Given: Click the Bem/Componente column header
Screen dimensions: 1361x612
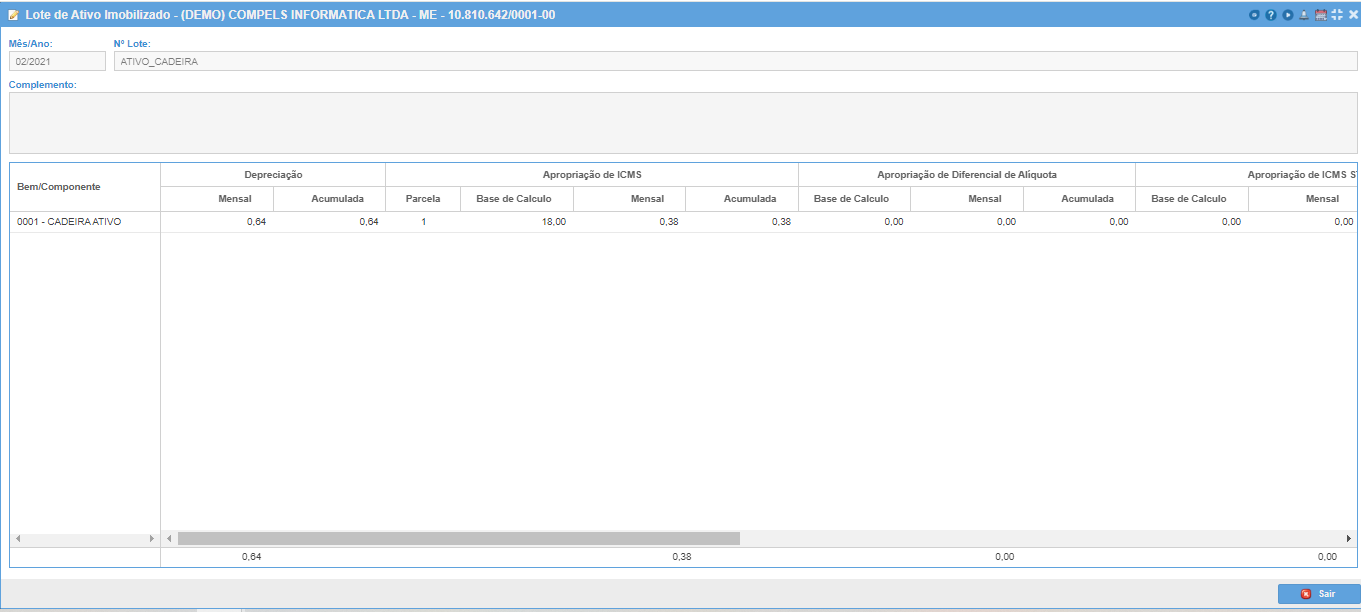Looking at the screenshot, I should 85,187.
